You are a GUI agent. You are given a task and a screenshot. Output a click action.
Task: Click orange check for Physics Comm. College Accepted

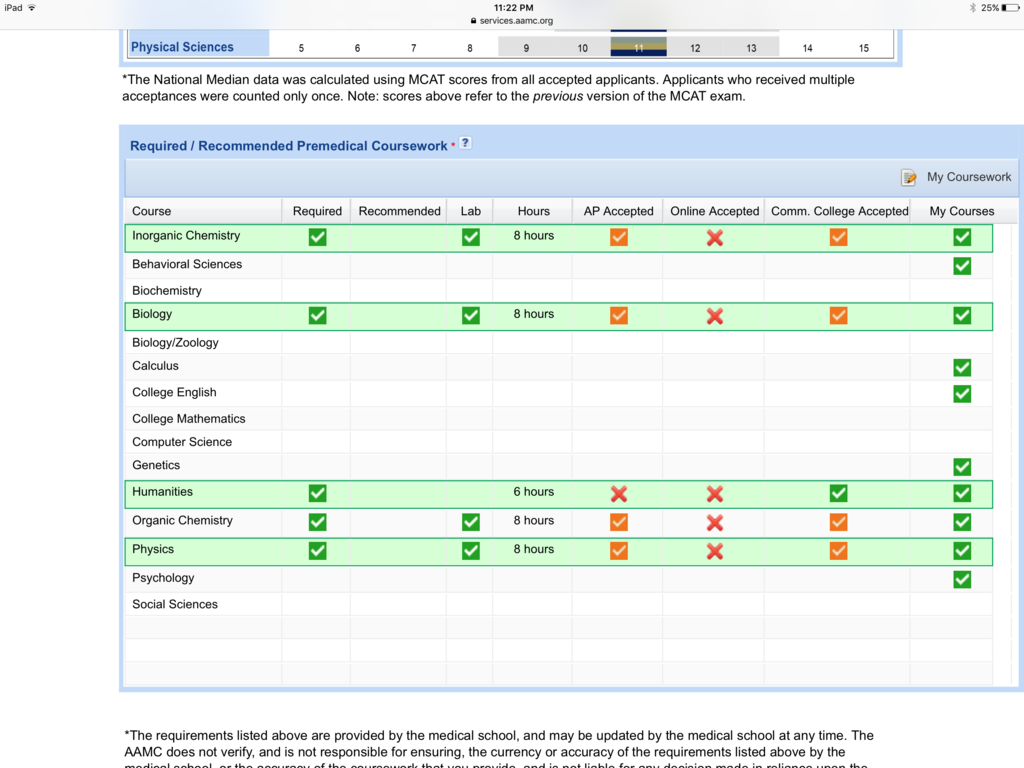[838, 550]
